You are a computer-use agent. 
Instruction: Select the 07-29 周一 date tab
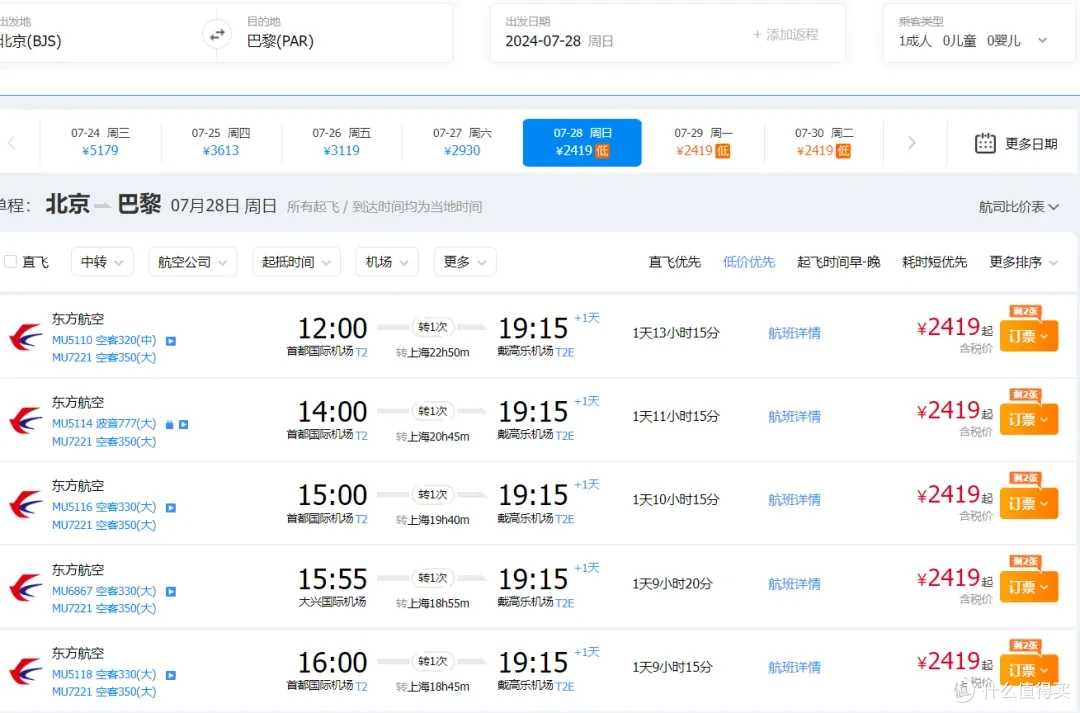pyautogui.click(x=703, y=142)
